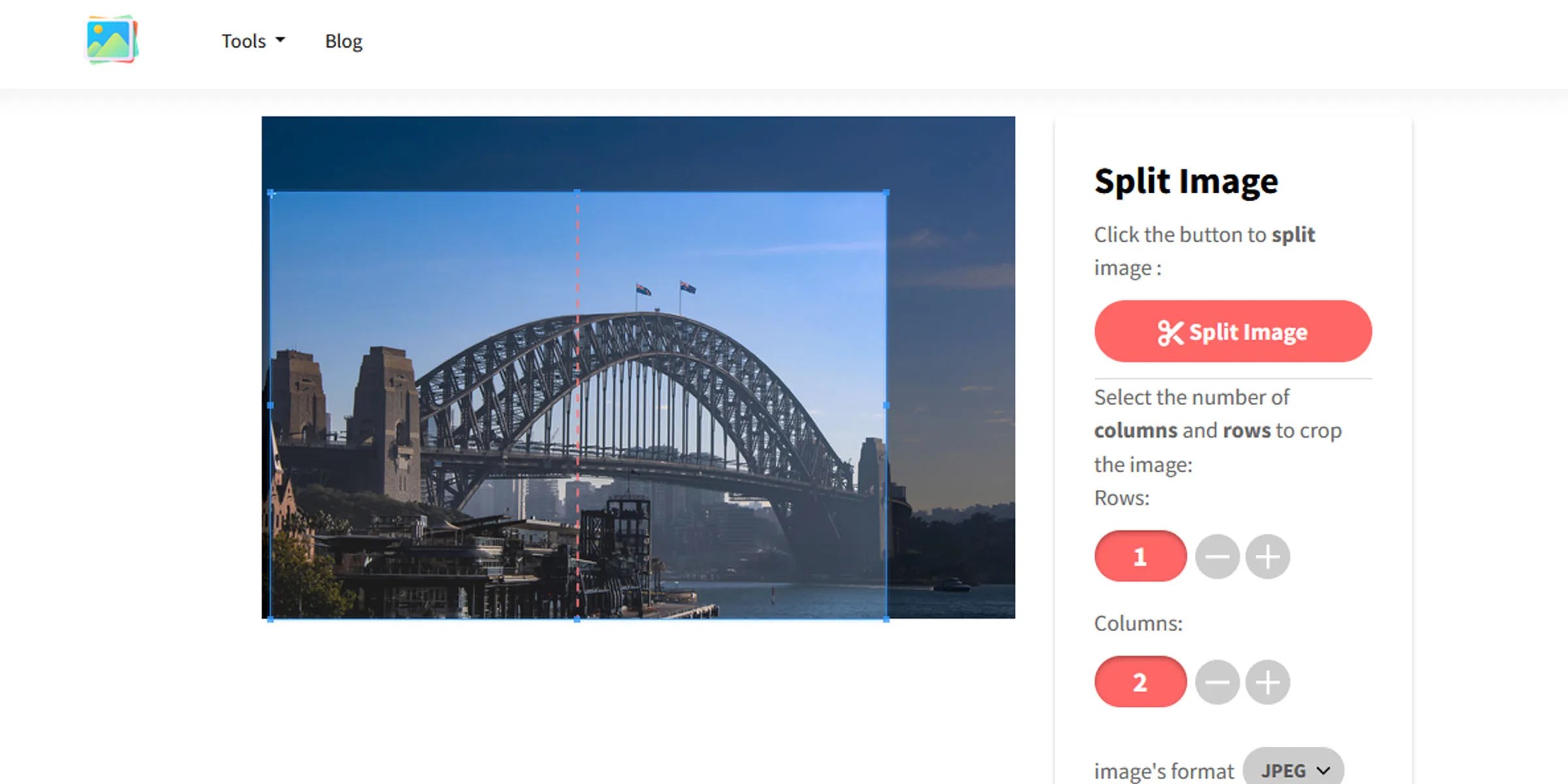Click the caret icon next to Tools
This screenshot has width=1568, height=784.
tap(281, 40)
